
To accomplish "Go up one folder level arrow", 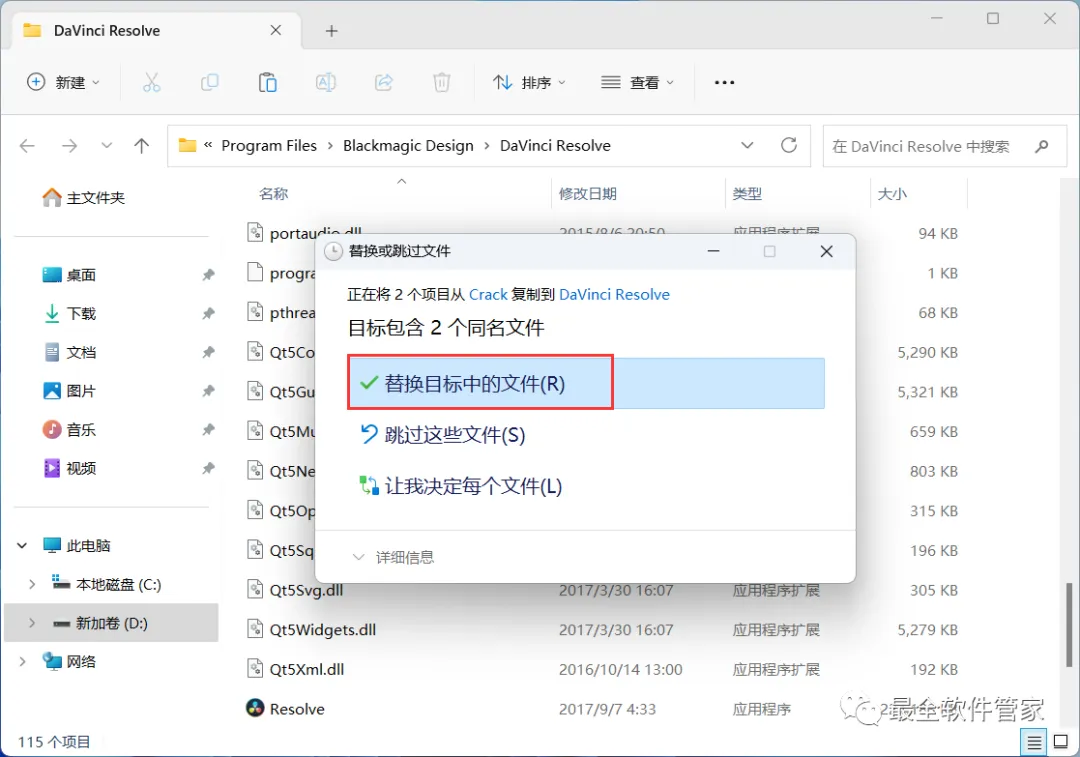I will (141, 145).
